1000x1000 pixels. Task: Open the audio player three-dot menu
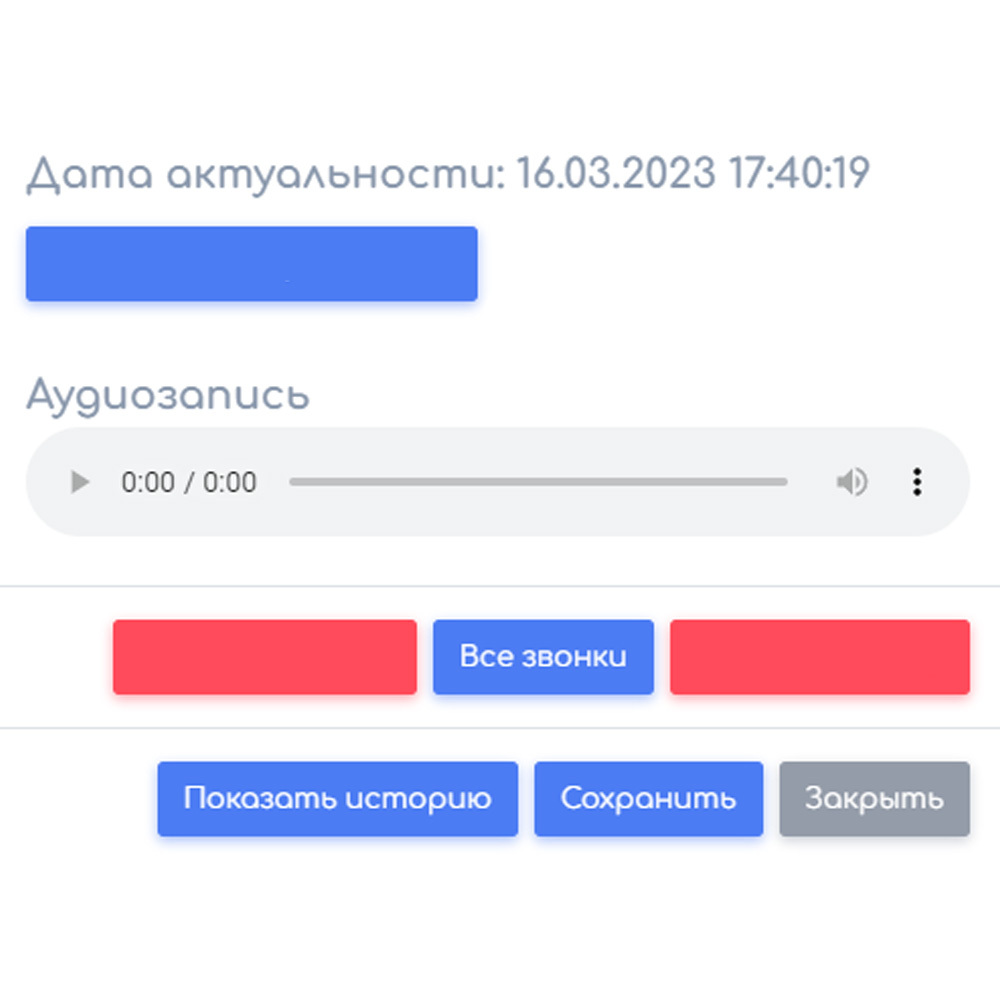[916, 483]
